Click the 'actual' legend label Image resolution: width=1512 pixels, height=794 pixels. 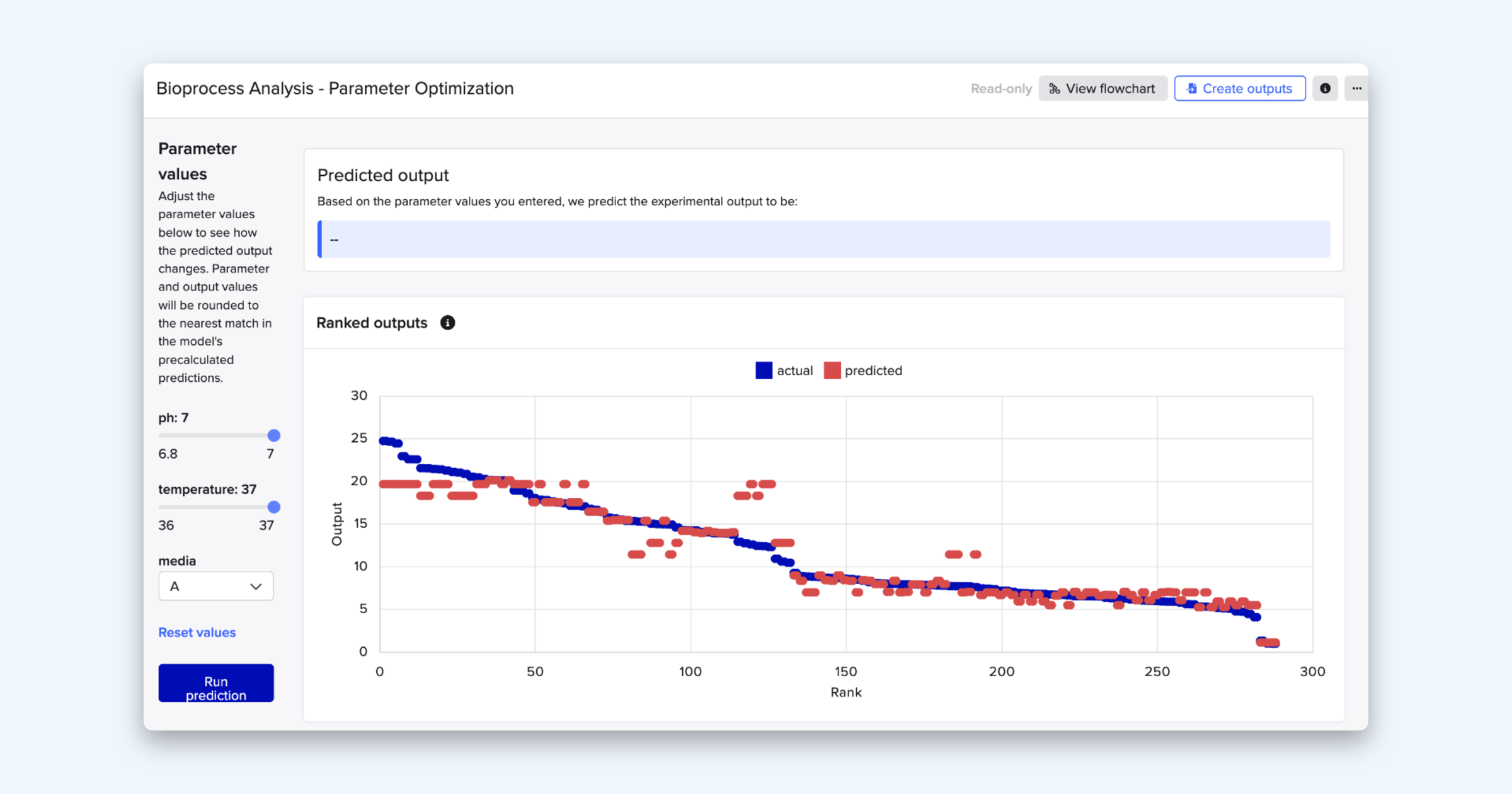tap(794, 371)
